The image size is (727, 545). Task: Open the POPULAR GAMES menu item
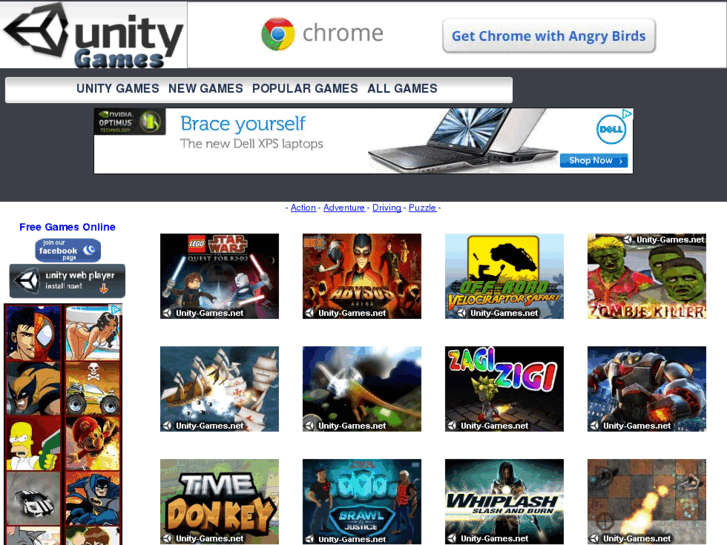[x=305, y=89]
